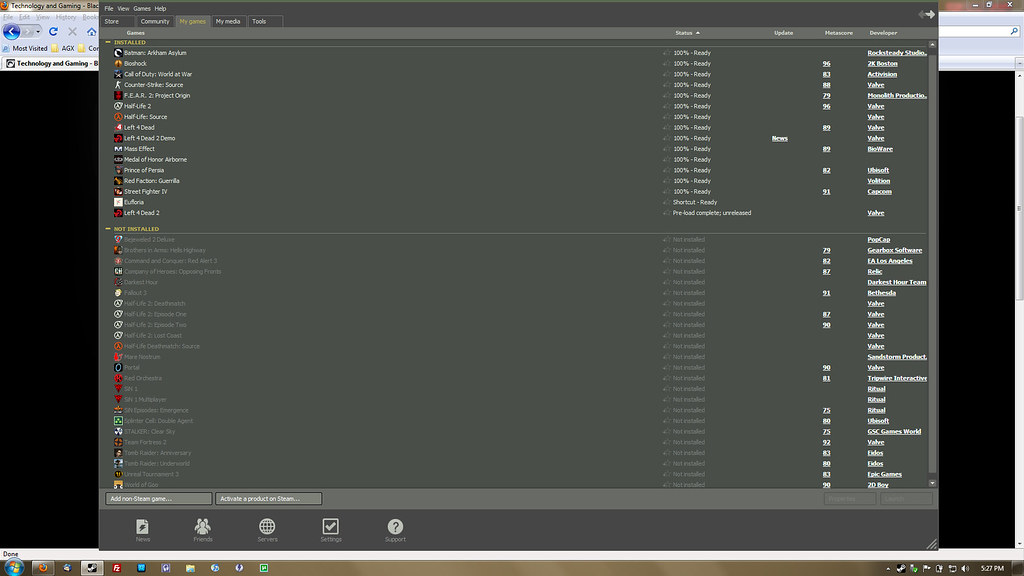The height and width of the screenshot is (576, 1024).
Task: Switch to the My media tab
Action: [228, 22]
